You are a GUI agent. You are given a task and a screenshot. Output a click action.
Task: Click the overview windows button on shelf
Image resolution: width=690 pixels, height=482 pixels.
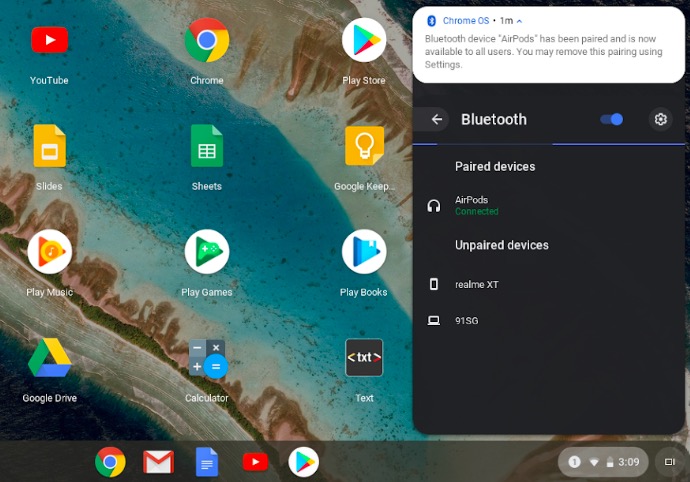point(670,462)
